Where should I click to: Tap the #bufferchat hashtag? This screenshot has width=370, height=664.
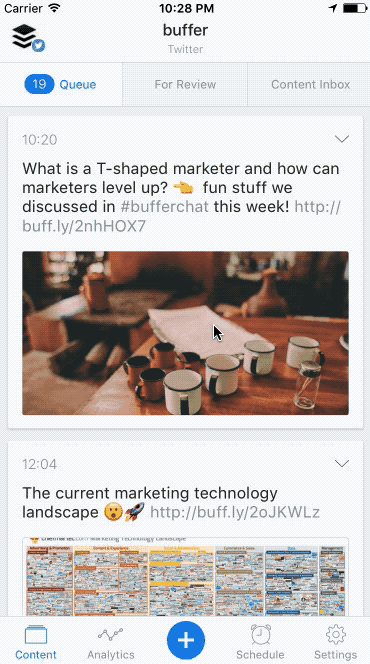pos(164,207)
